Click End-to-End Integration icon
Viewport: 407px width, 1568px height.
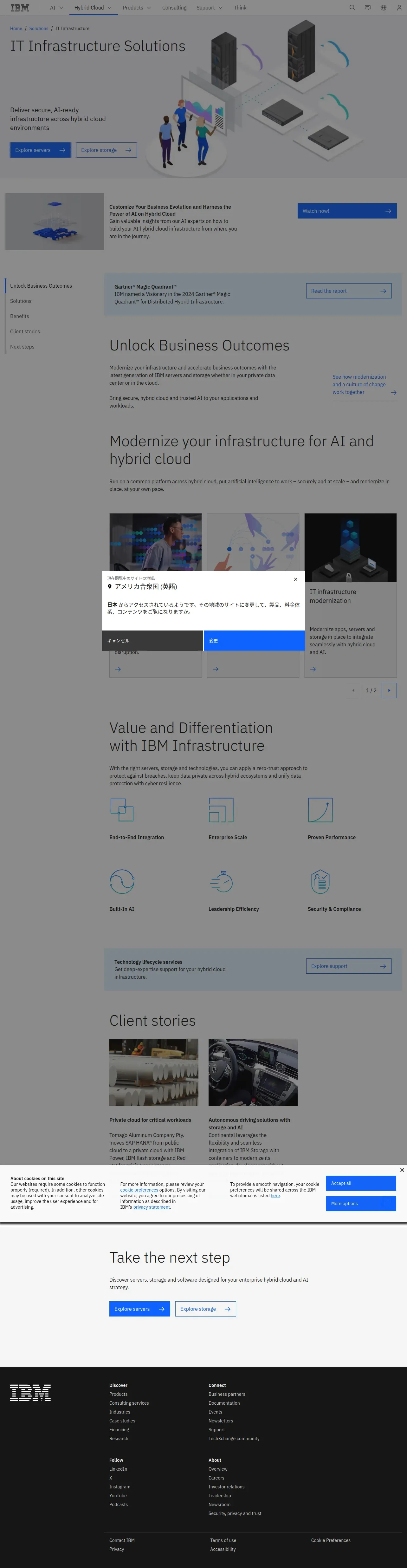pyautogui.click(x=122, y=810)
